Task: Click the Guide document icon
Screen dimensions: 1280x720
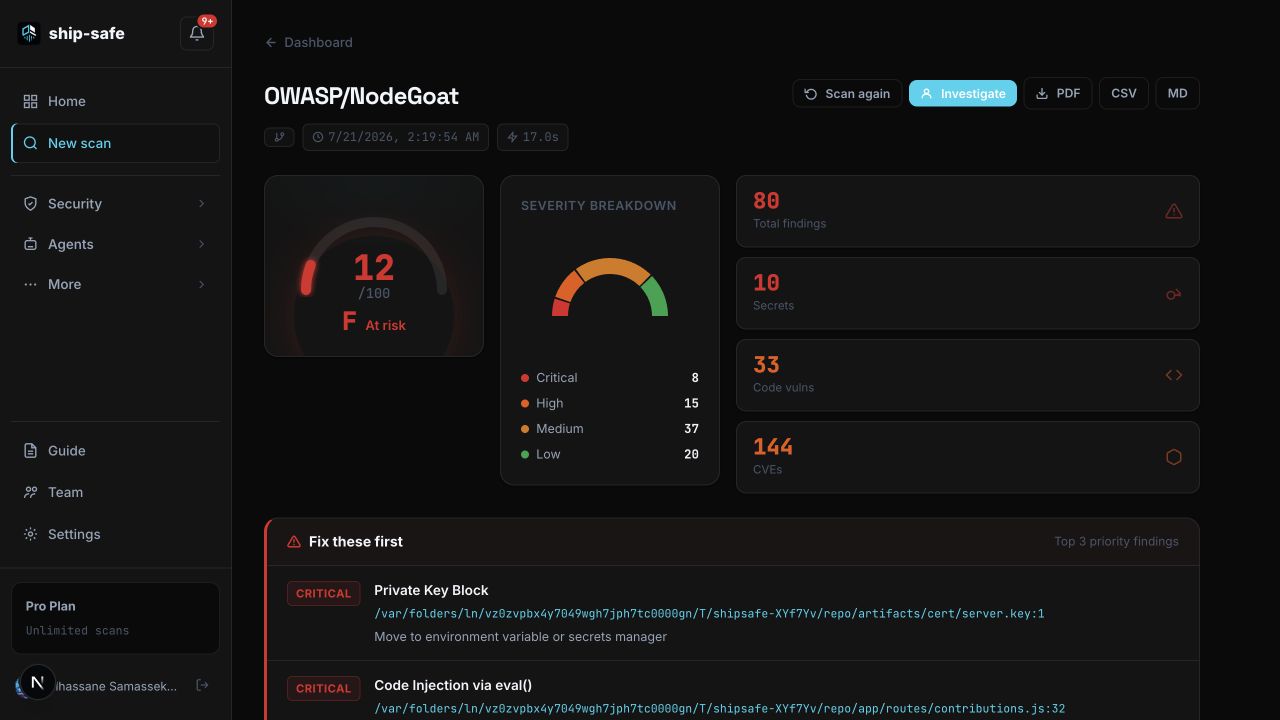Action: 30,451
